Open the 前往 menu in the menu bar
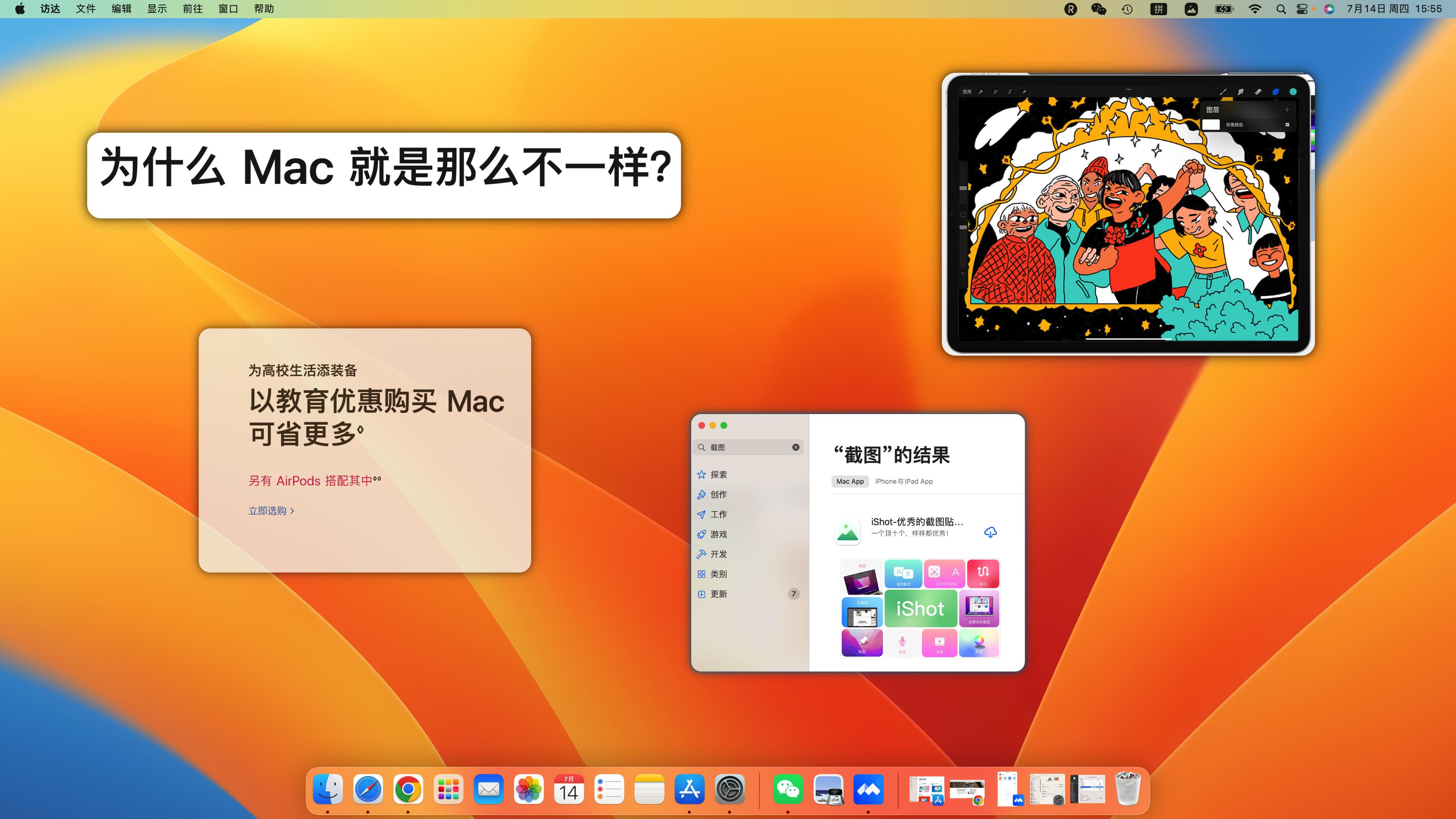 [192, 8]
